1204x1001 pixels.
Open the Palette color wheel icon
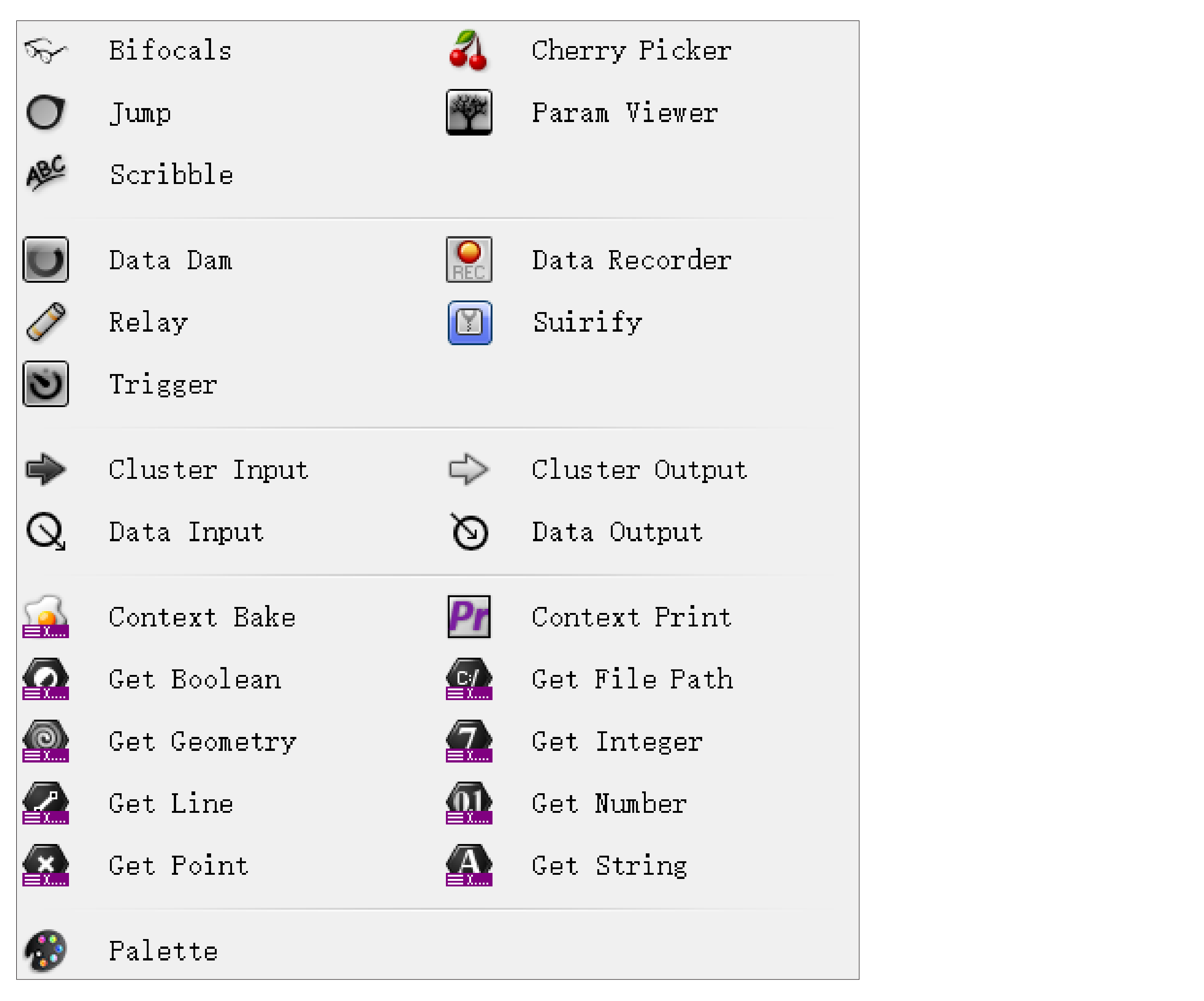(x=45, y=951)
